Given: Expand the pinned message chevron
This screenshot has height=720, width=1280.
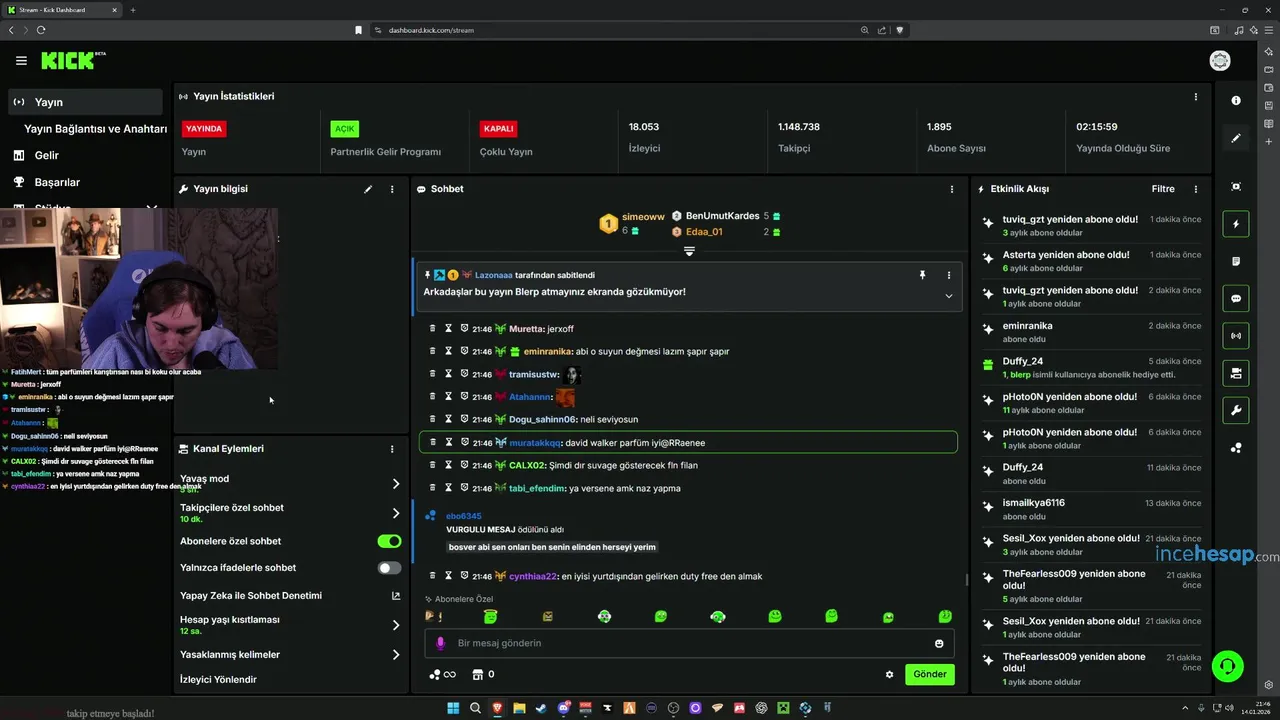Looking at the screenshot, I should pyautogui.click(x=949, y=296).
